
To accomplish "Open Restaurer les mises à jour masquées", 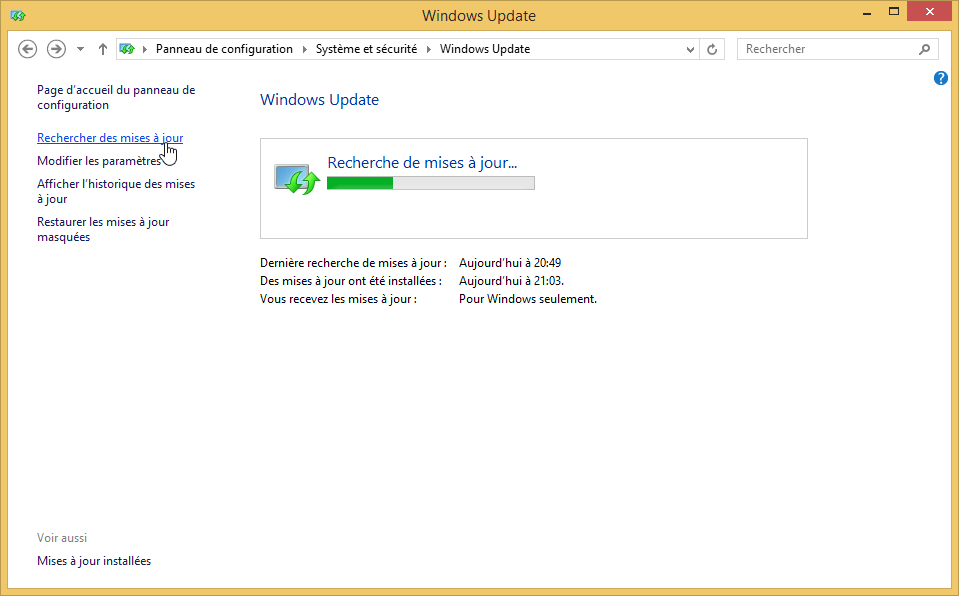I will pyautogui.click(x=103, y=229).
